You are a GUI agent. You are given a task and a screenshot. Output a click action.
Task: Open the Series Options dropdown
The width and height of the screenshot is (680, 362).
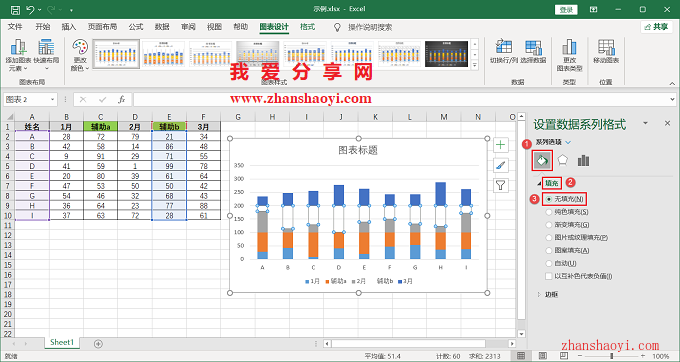(568, 142)
